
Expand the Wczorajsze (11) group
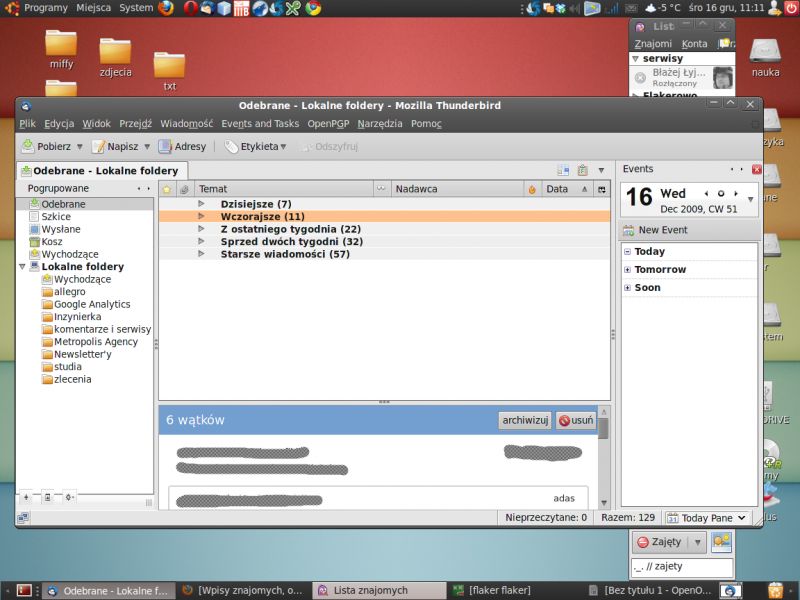coord(201,216)
